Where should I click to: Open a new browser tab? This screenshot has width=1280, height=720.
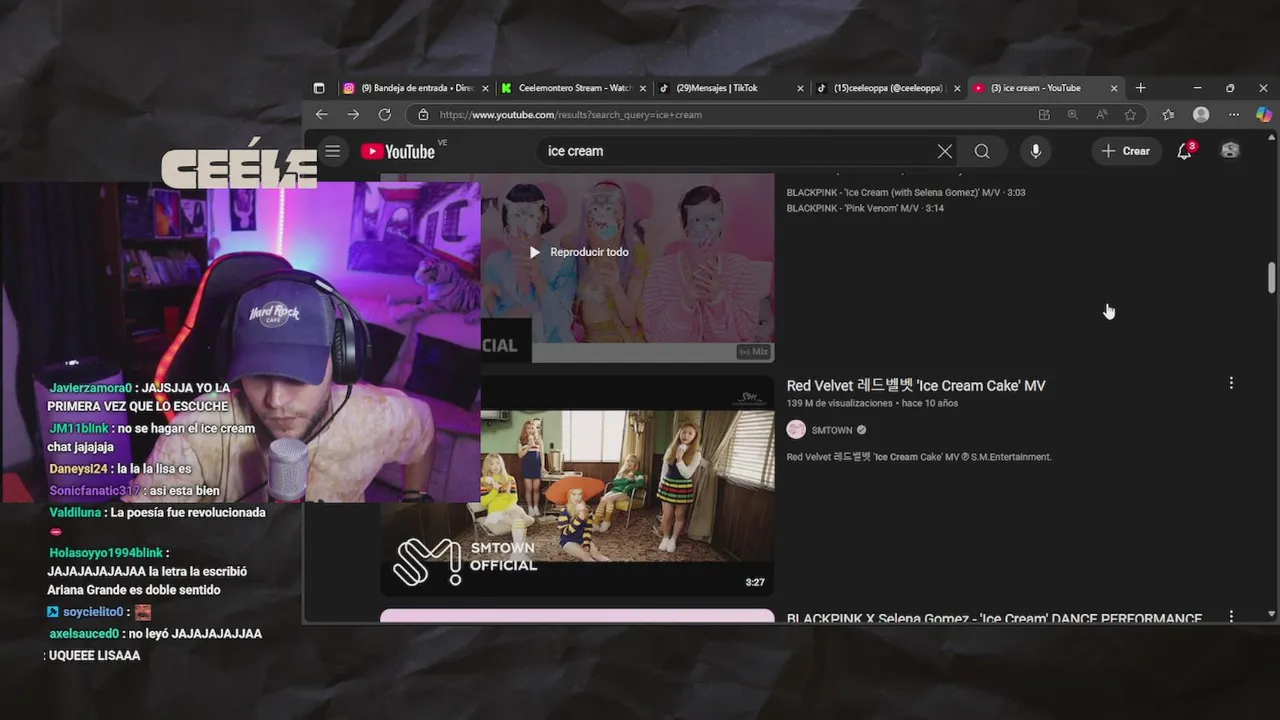(x=1141, y=88)
